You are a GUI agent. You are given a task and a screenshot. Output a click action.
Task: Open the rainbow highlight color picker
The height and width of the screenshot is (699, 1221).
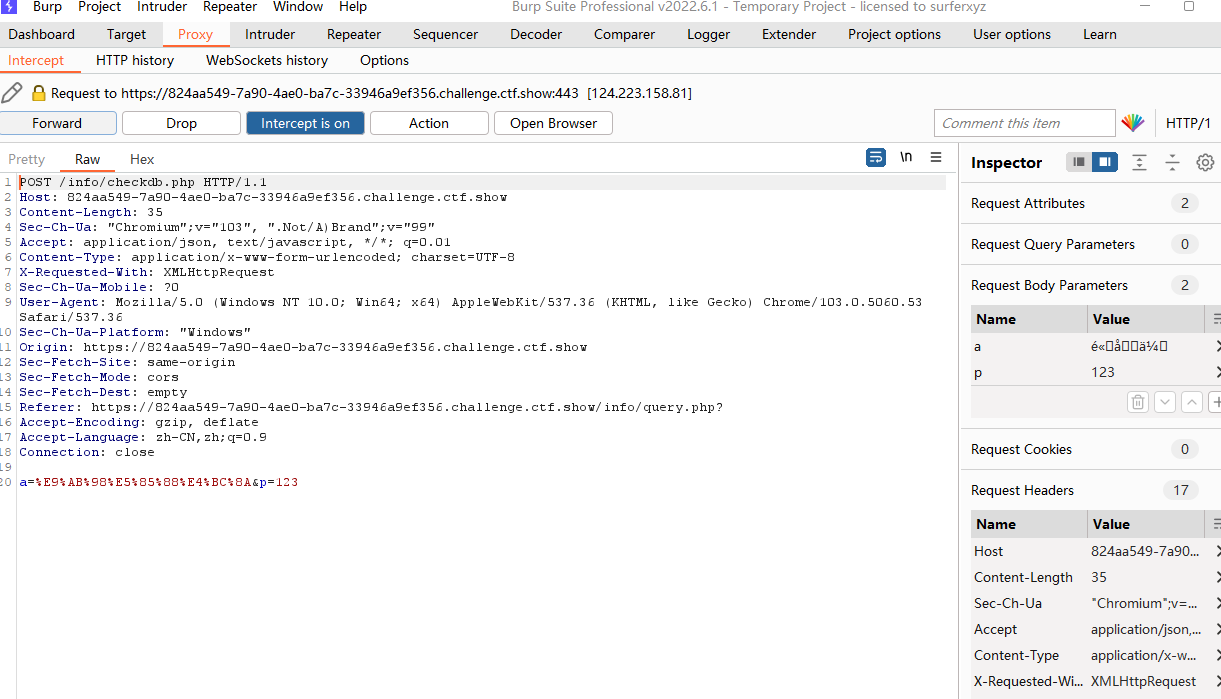pos(1132,123)
